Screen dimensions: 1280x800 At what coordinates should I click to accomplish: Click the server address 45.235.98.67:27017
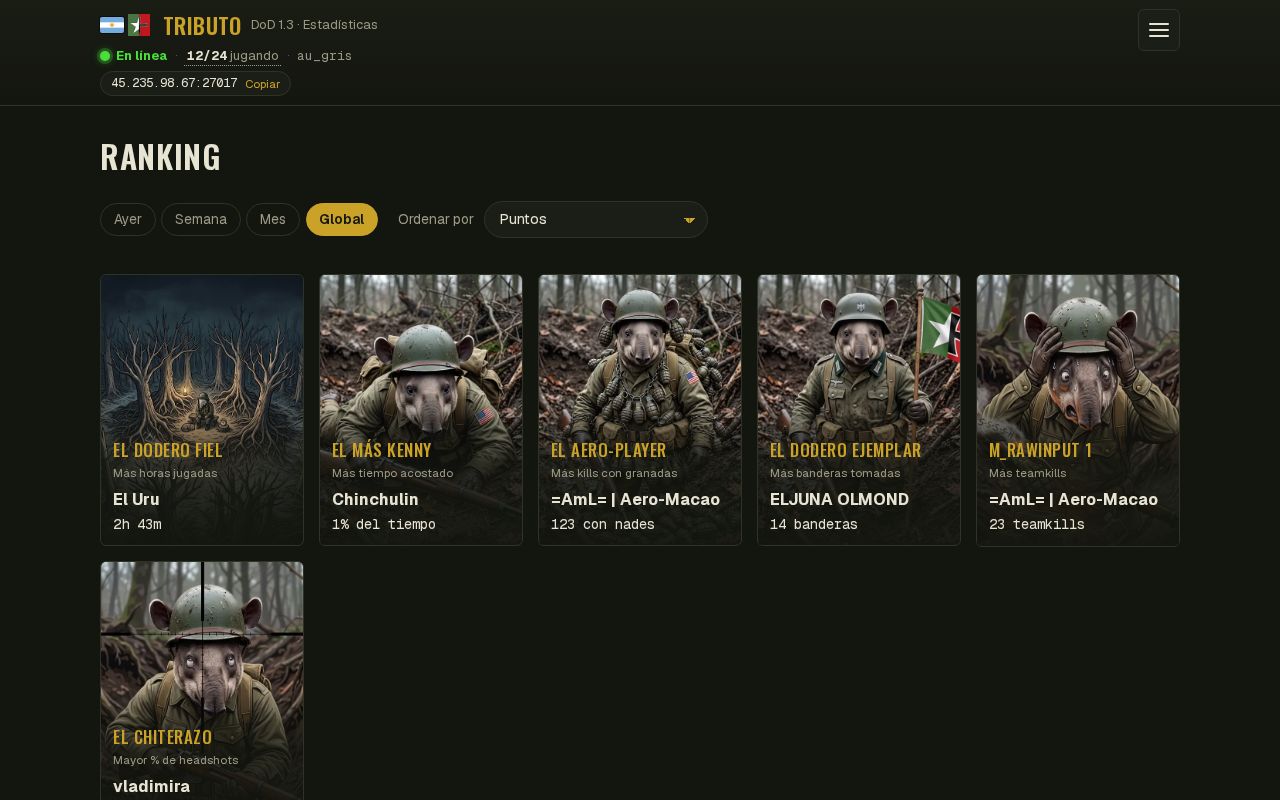(174, 83)
